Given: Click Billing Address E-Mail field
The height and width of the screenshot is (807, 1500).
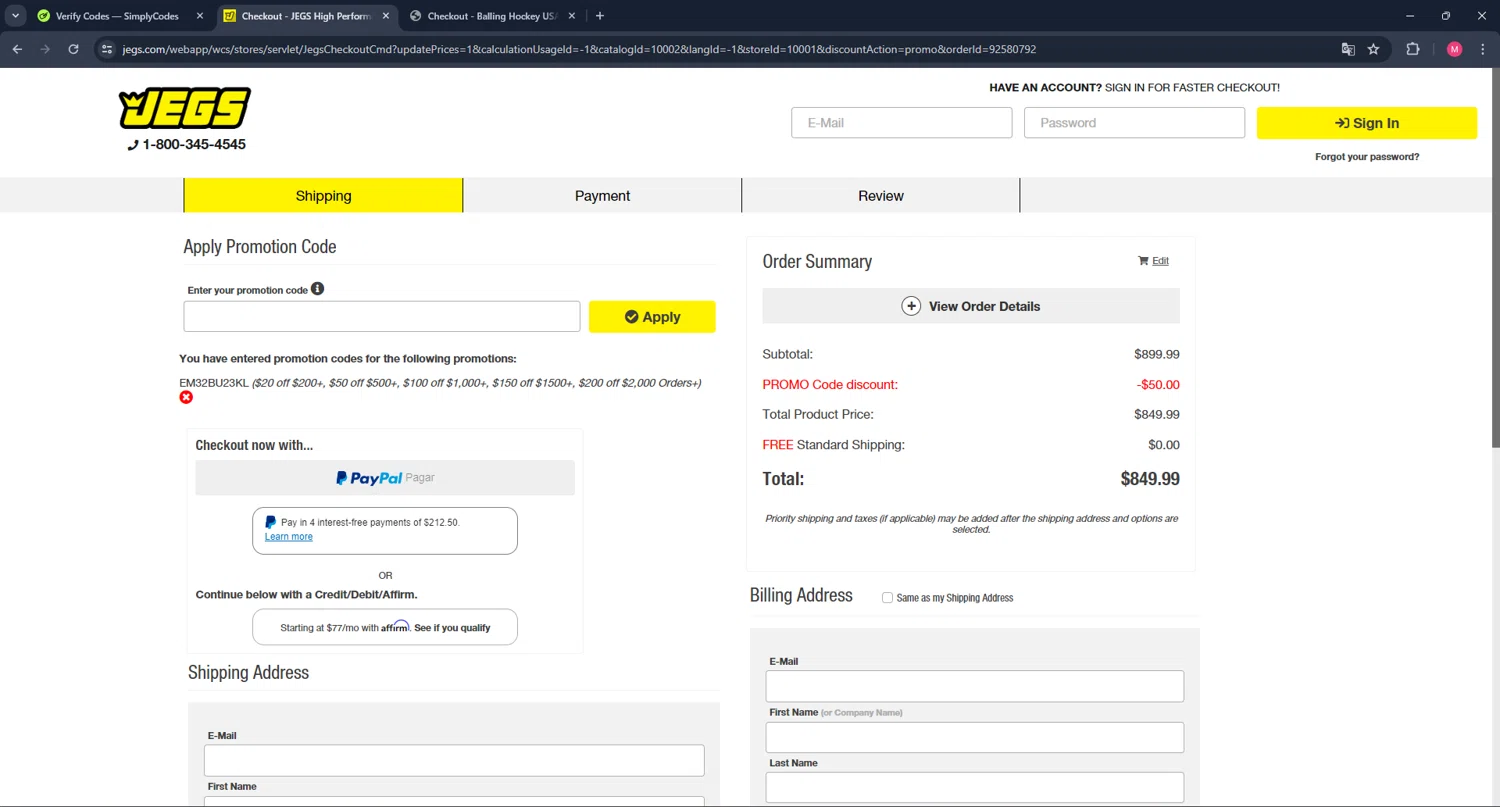Looking at the screenshot, I should coord(975,687).
